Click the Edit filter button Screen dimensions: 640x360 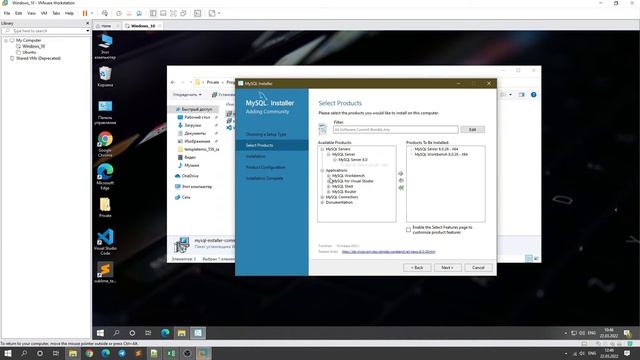tap(472, 129)
